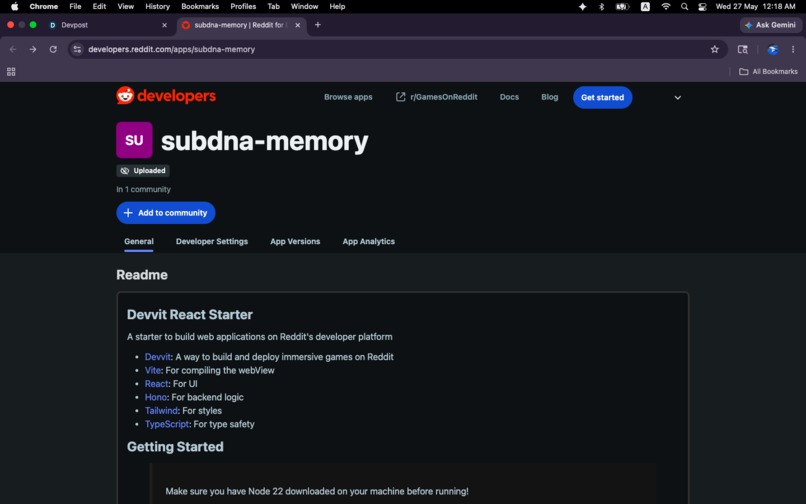
Task: Open the Tab menu
Action: point(273,7)
